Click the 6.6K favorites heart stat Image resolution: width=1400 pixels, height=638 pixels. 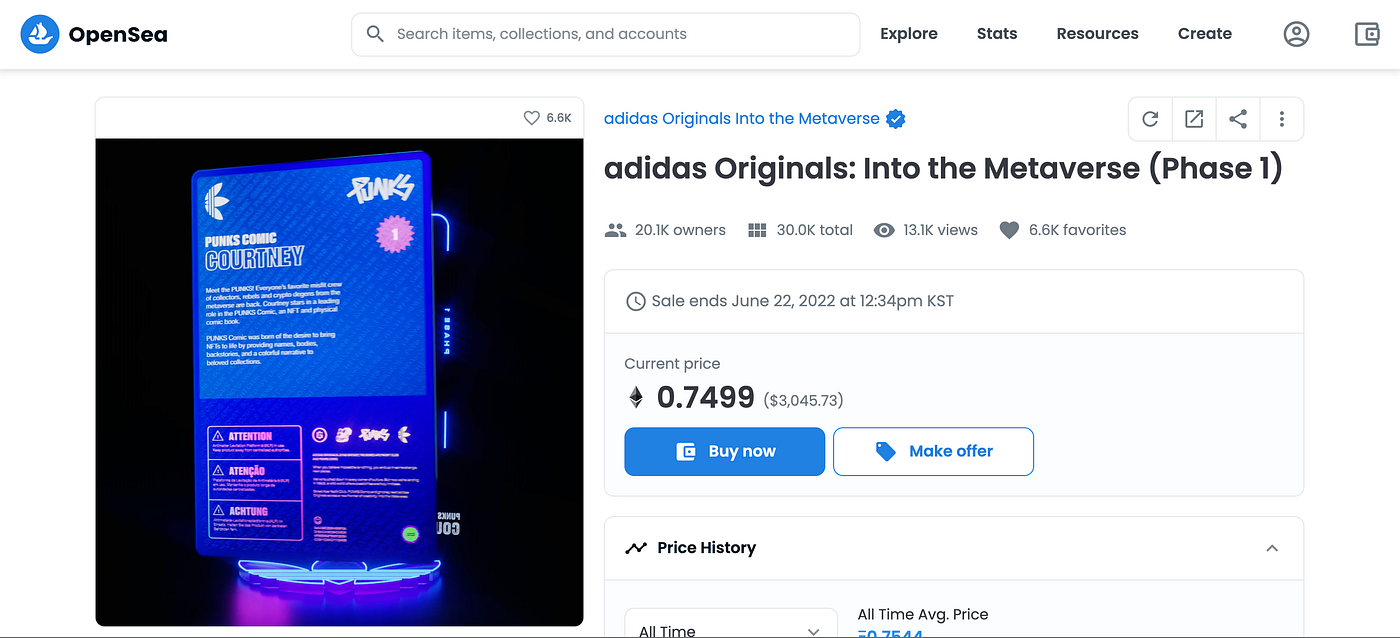coord(1062,230)
